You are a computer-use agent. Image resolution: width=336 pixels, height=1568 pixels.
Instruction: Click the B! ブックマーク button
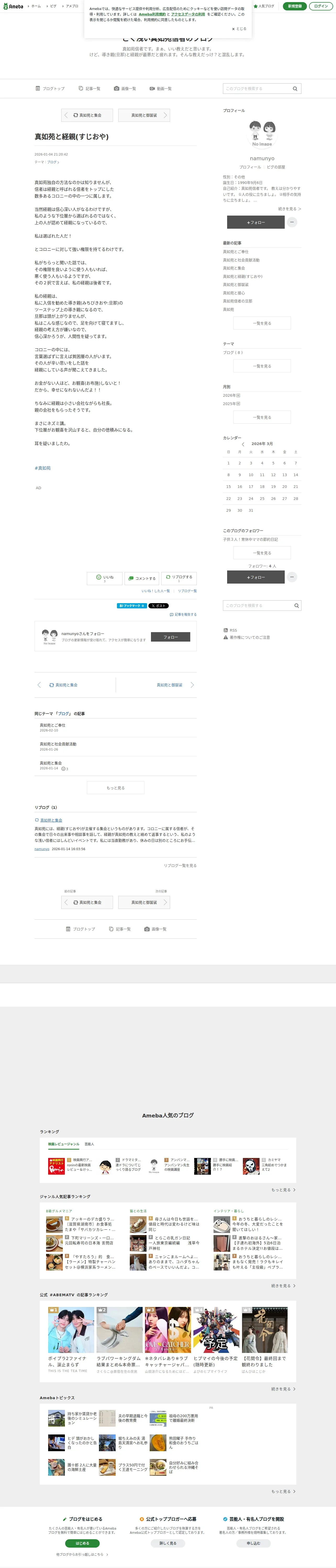point(132,606)
